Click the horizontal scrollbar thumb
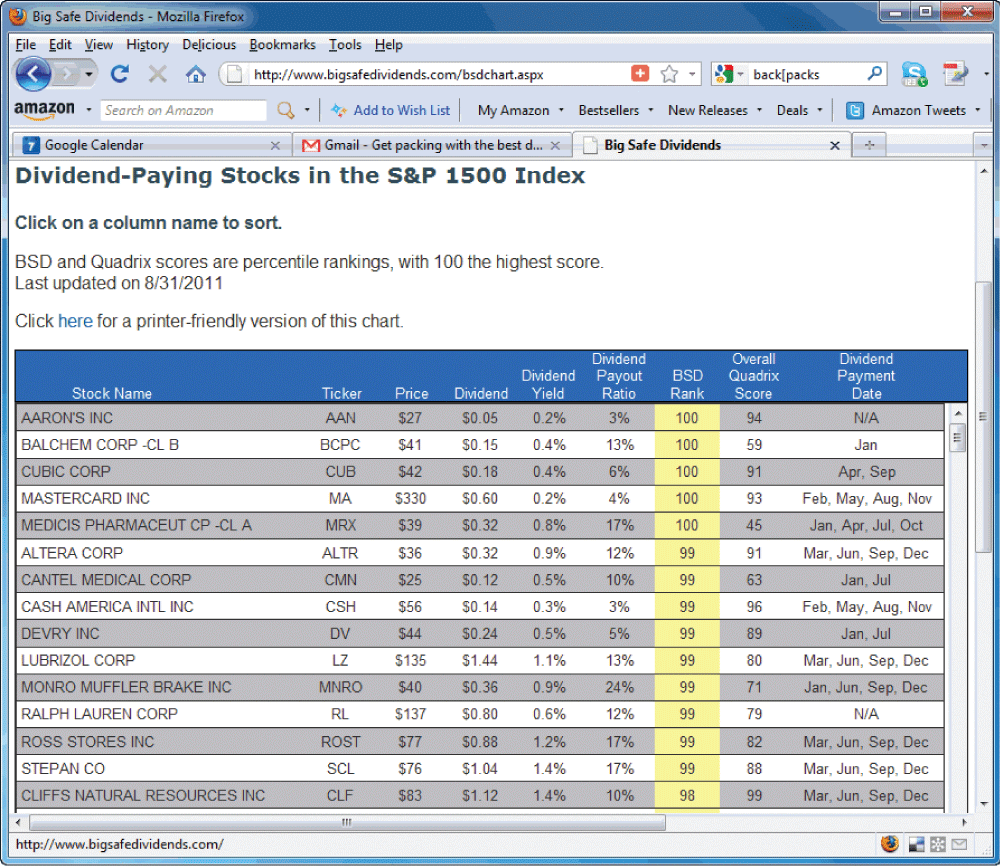Viewport: 1000px width, 866px height. (x=348, y=823)
